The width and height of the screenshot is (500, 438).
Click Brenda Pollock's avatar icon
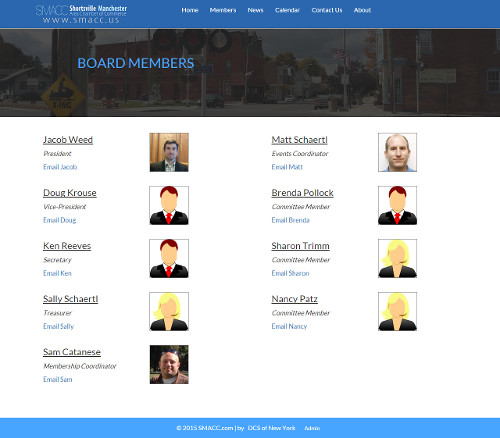pyautogui.click(x=397, y=205)
